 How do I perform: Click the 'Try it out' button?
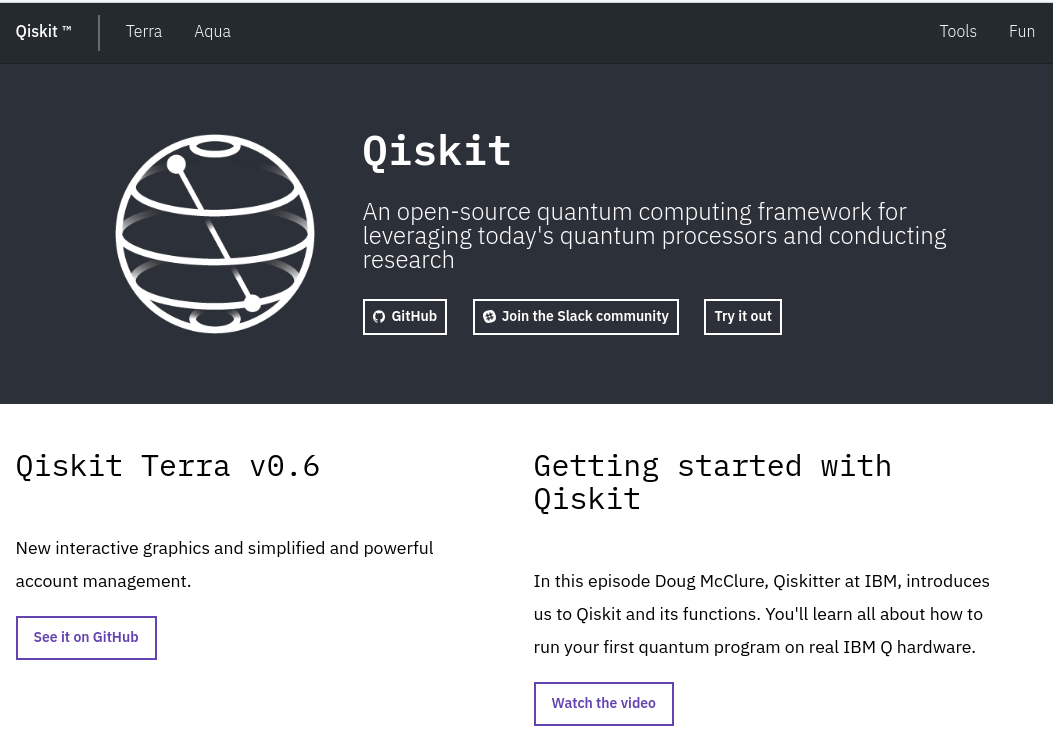pyautogui.click(x=743, y=316)
